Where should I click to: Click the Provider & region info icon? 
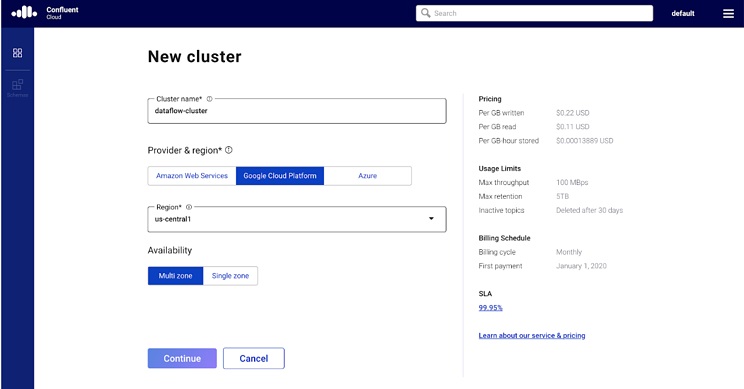click(x=229, y=150)
